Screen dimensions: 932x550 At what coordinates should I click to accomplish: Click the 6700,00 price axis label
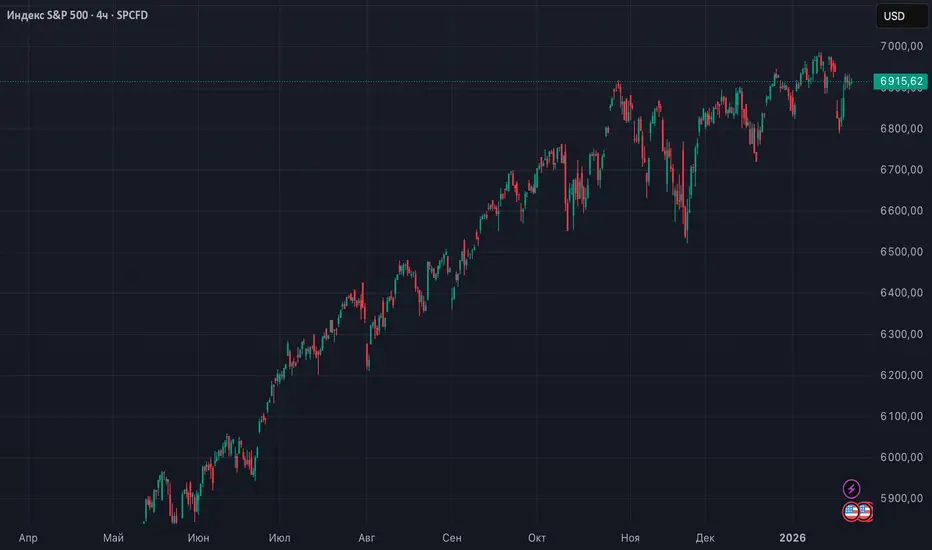pos(901,169)
